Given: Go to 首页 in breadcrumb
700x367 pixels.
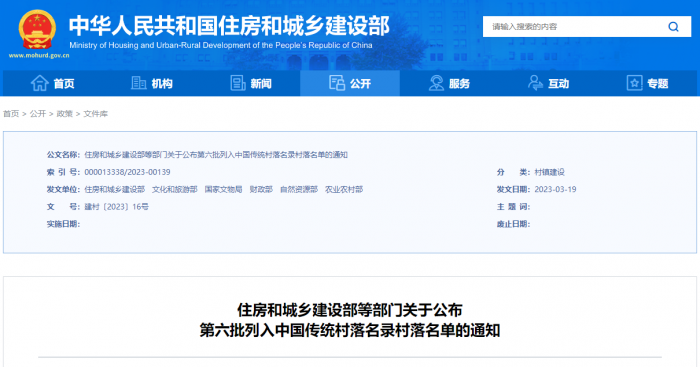Looking at the screenshot, I should 11,114.
